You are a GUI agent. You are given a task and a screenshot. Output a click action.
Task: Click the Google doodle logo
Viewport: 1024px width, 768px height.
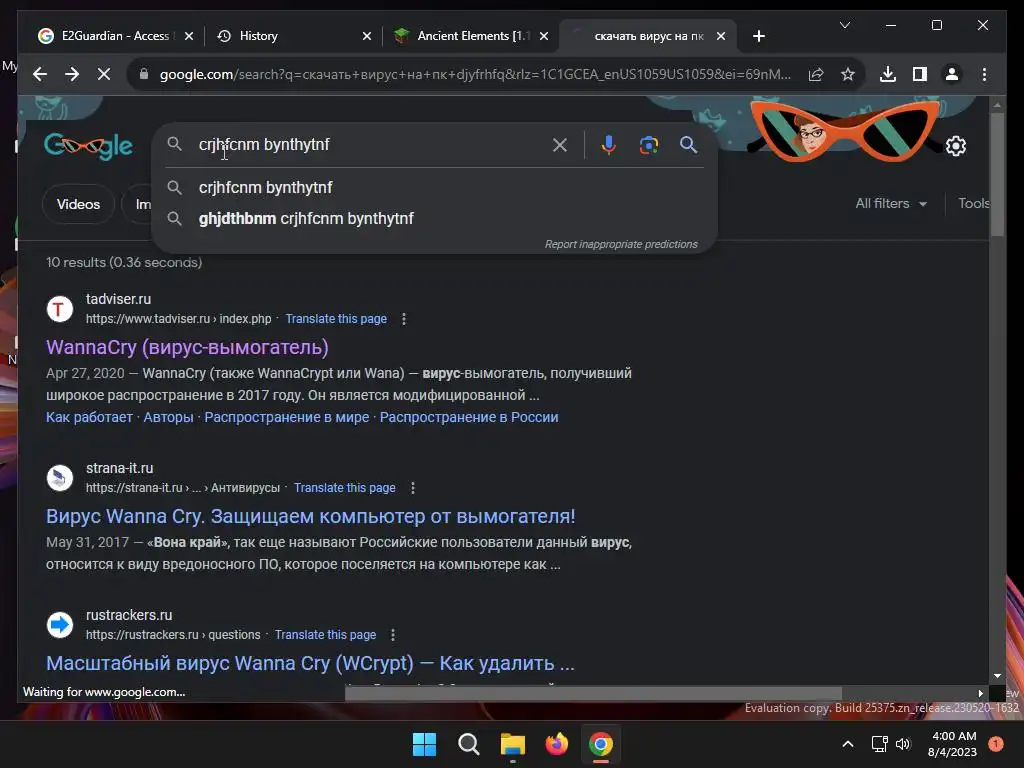88,146
